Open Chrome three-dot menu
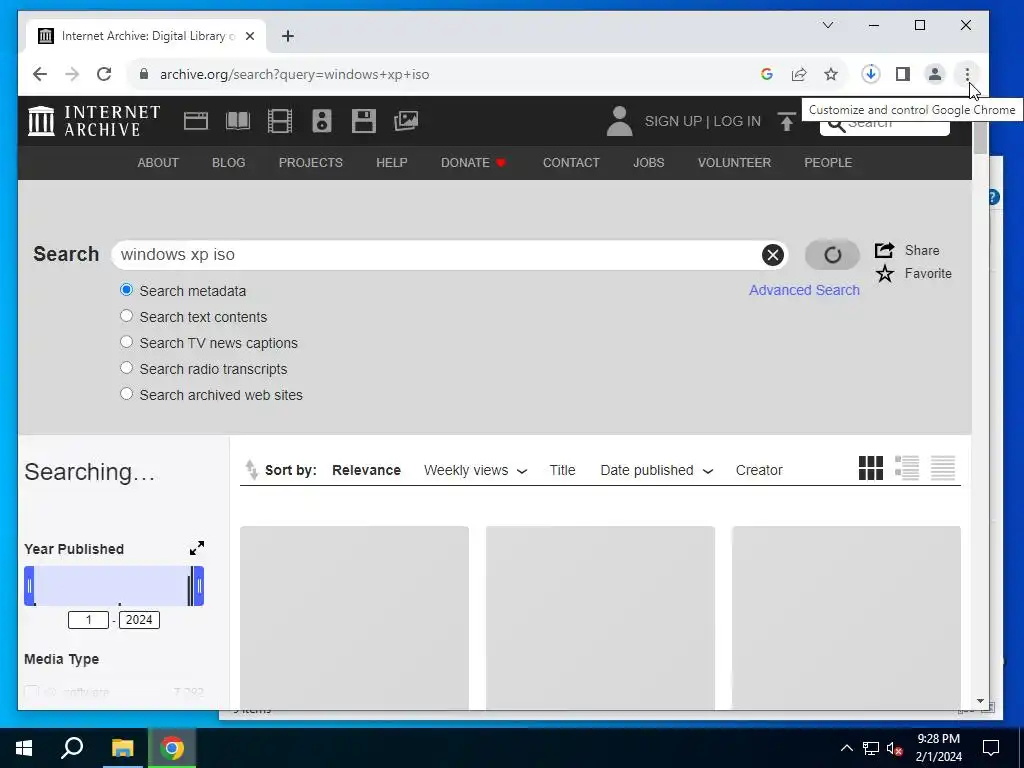Screen dimensions: 1024x768 [x=967, y=74]
